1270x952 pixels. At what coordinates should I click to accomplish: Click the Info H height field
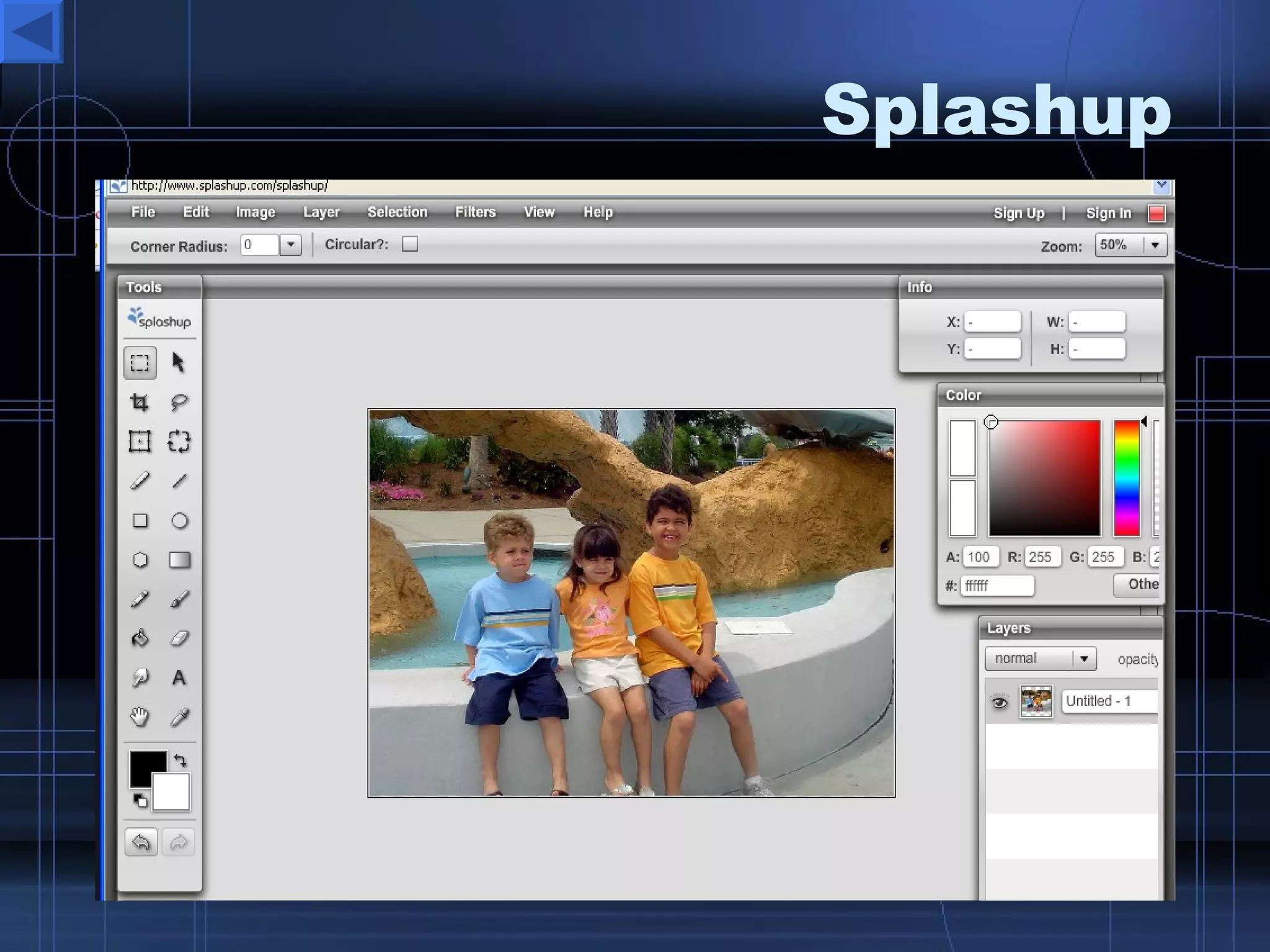1097,348
